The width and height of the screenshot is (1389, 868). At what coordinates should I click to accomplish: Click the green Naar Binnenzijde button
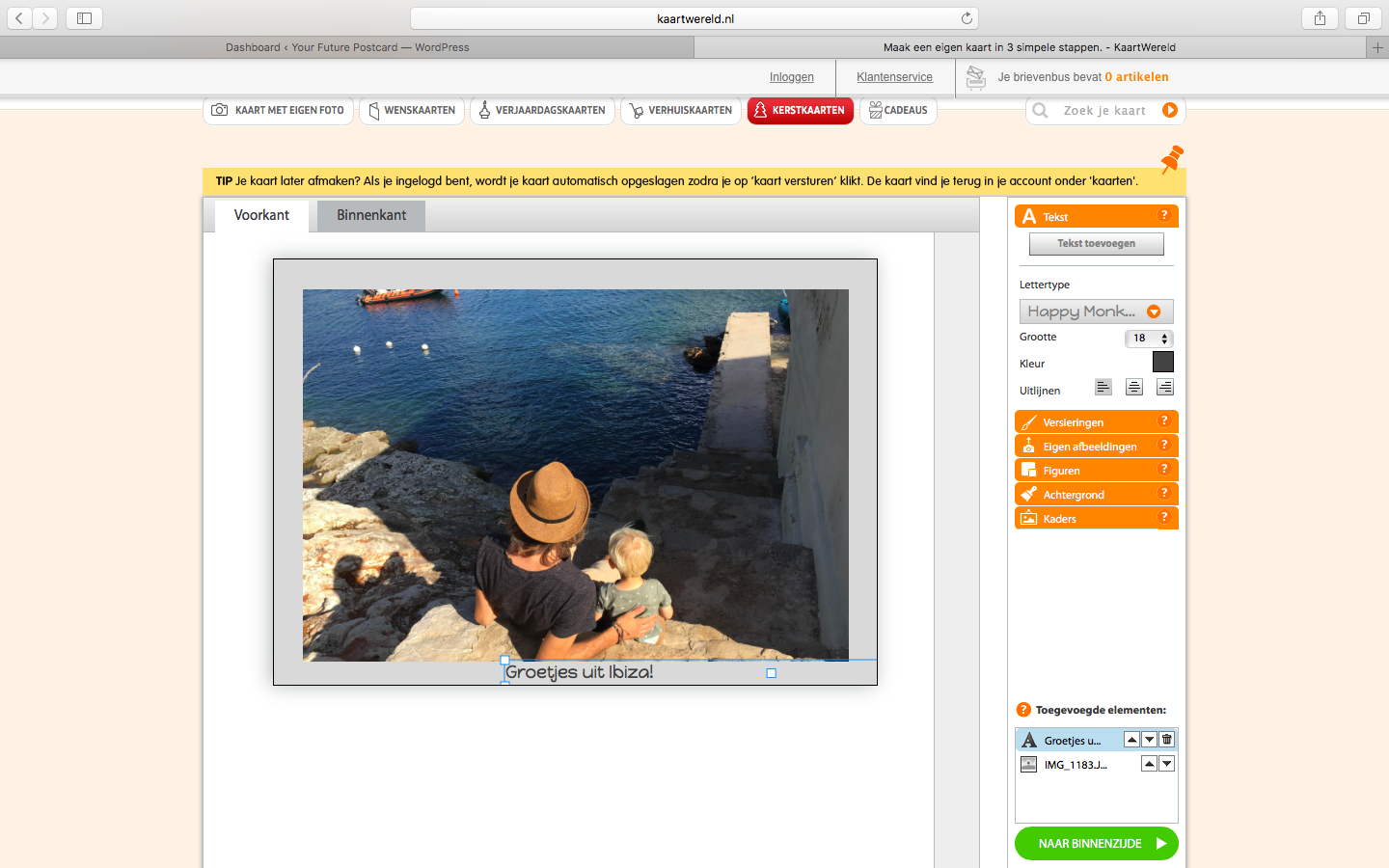coord(1097,843)
